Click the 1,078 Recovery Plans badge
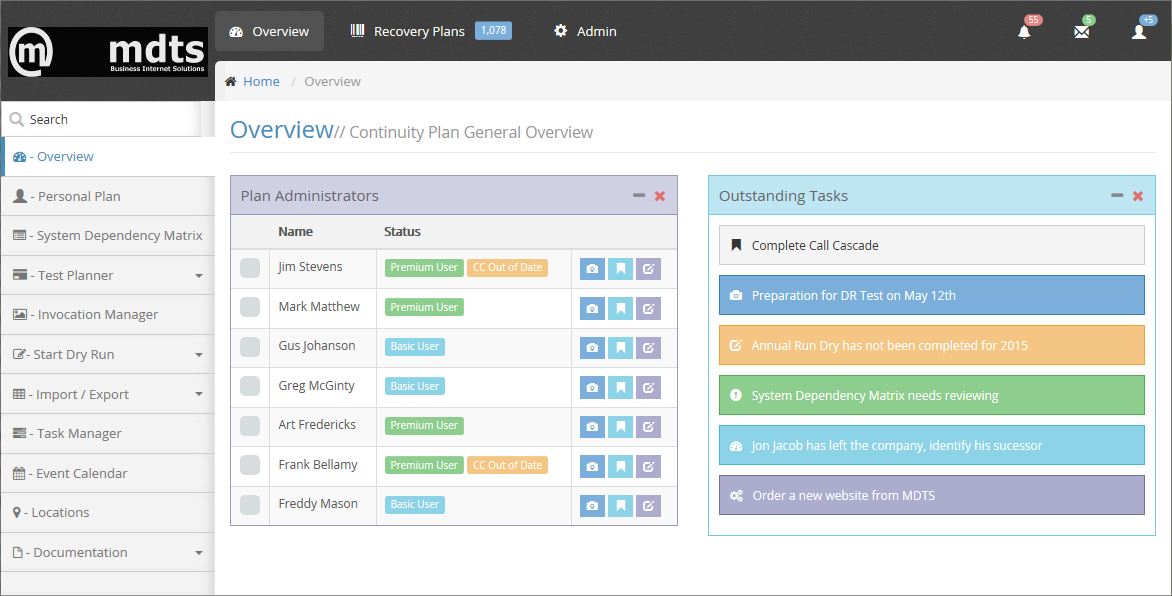 coord(493,31)
